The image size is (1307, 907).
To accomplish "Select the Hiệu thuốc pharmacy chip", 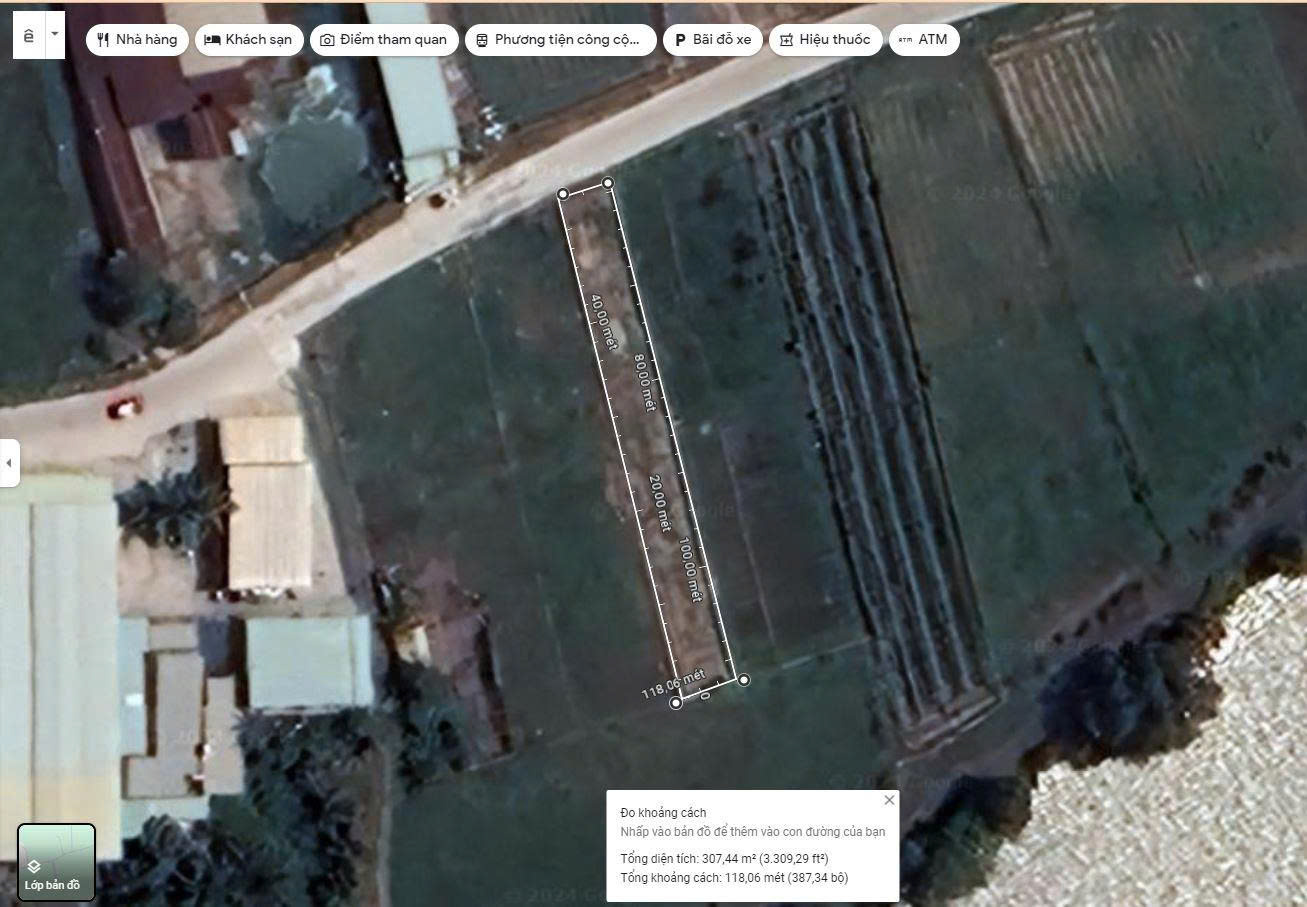I will 825,40.
